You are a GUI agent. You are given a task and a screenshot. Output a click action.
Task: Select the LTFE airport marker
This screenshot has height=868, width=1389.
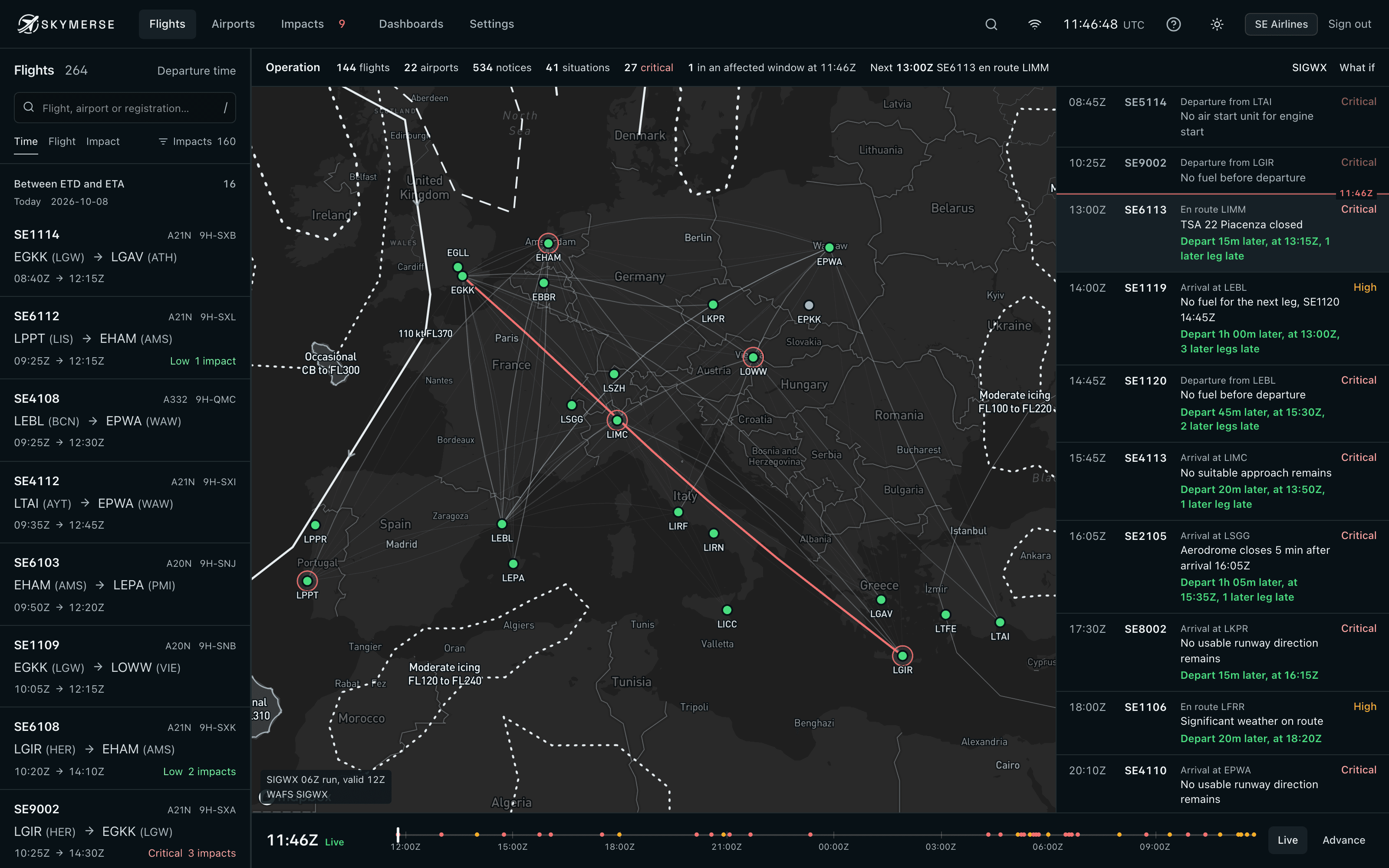[945, 615]
